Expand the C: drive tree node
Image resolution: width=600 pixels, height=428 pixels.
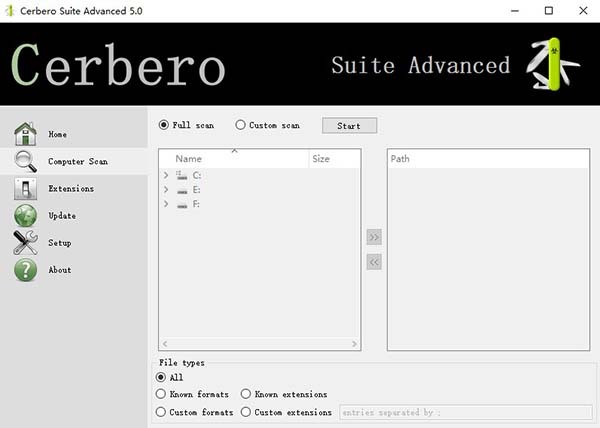click(166, 175)
